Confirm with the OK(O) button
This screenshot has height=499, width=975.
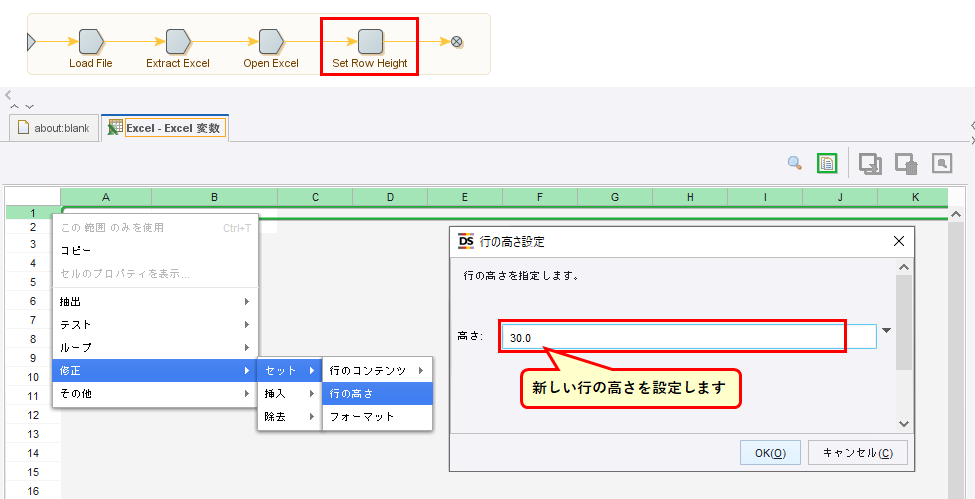(770, 453)
